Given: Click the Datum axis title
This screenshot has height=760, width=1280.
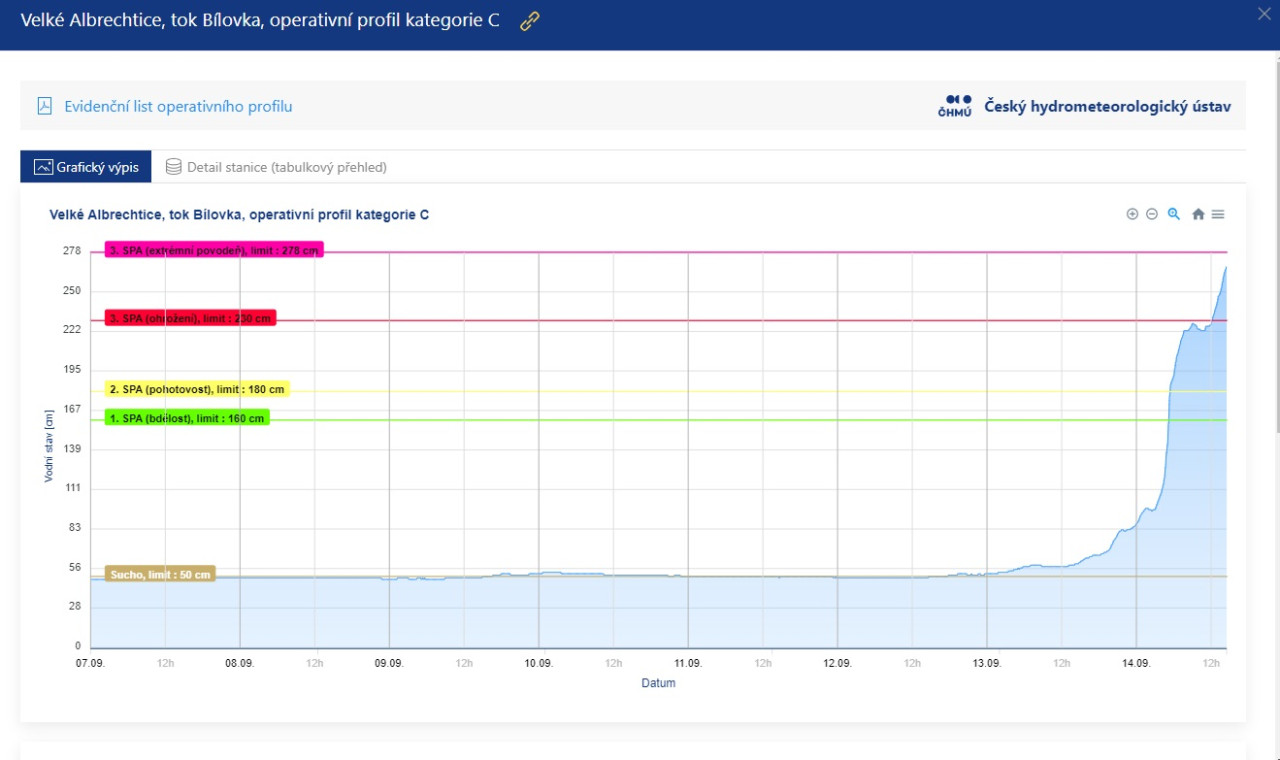Looking at the screenshot, I should click(658, 684).
